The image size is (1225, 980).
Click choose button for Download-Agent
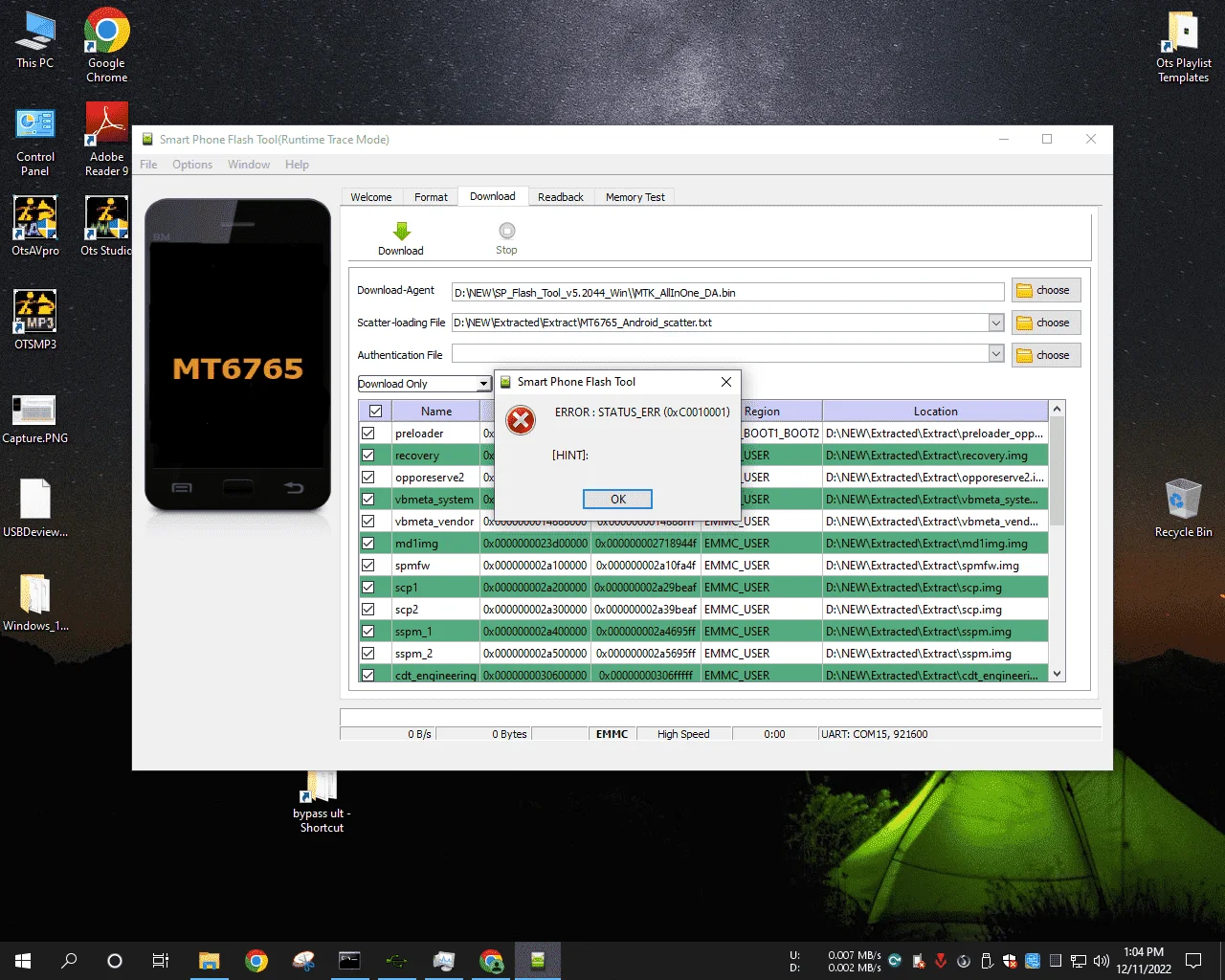point(1046,291)
